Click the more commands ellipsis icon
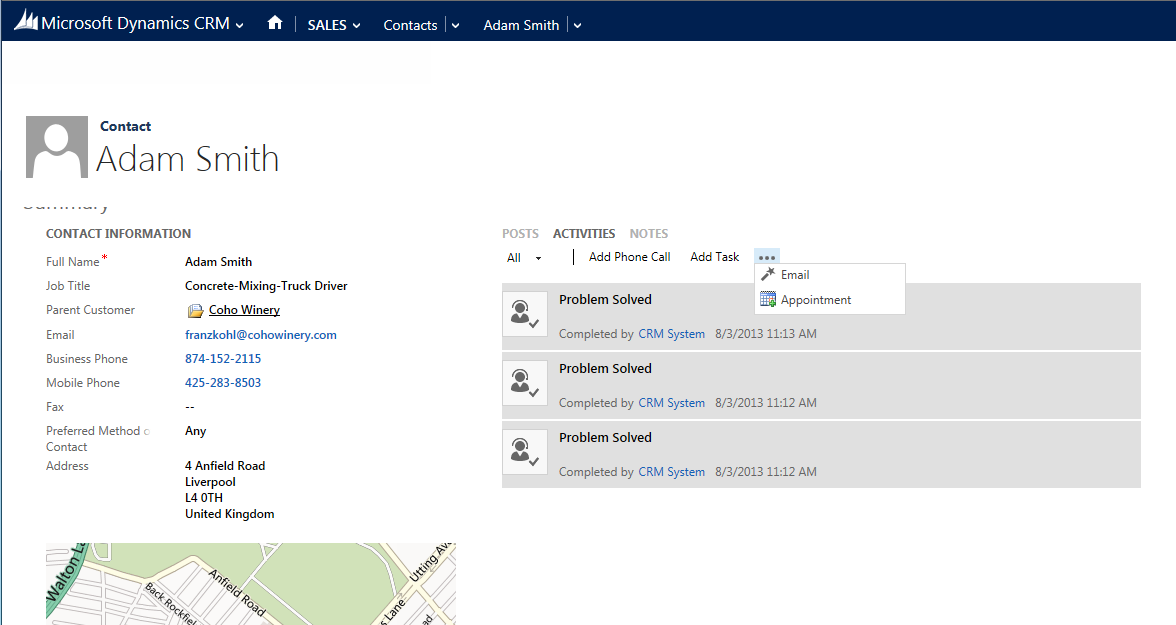 pyautogui.click(x=766, y=257)
